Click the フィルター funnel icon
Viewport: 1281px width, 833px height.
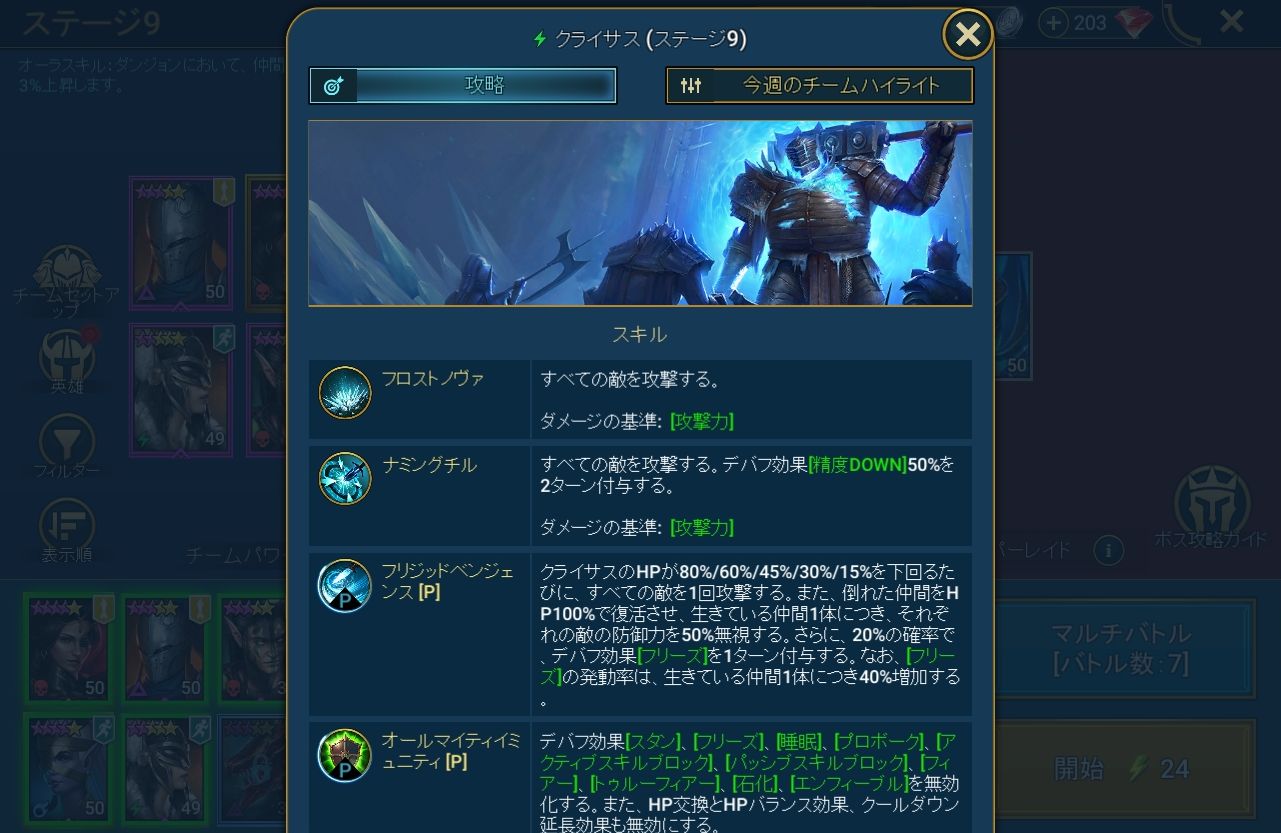pyautogui.click(x=67, y=440)
